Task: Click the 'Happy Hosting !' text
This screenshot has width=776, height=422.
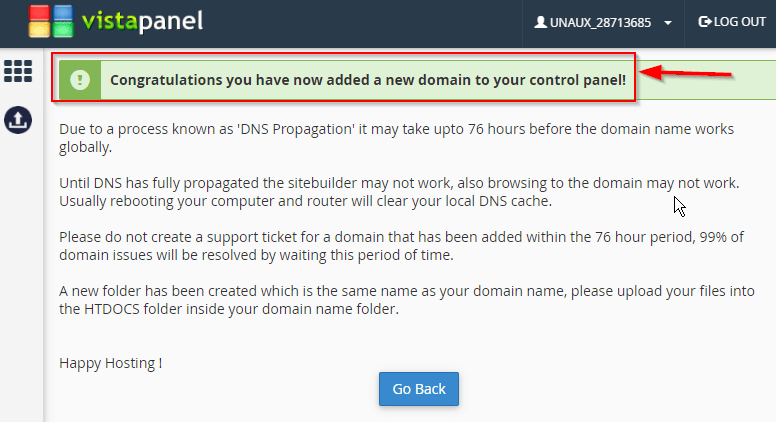Action: pyautogui.click(x=110, y=363)
